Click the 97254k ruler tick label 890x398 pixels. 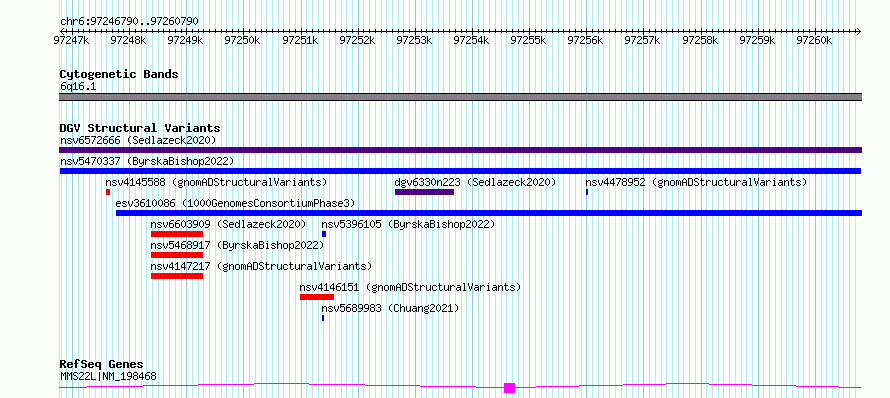click(x=472, y=40)
